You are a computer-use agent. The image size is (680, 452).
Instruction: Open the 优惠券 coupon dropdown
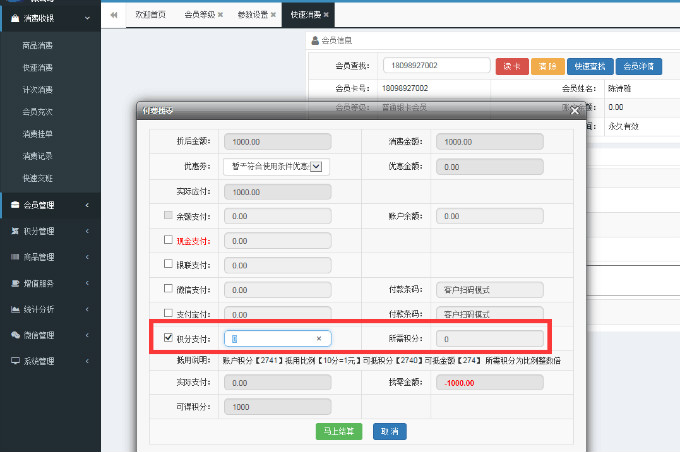[x=316, y=167]
